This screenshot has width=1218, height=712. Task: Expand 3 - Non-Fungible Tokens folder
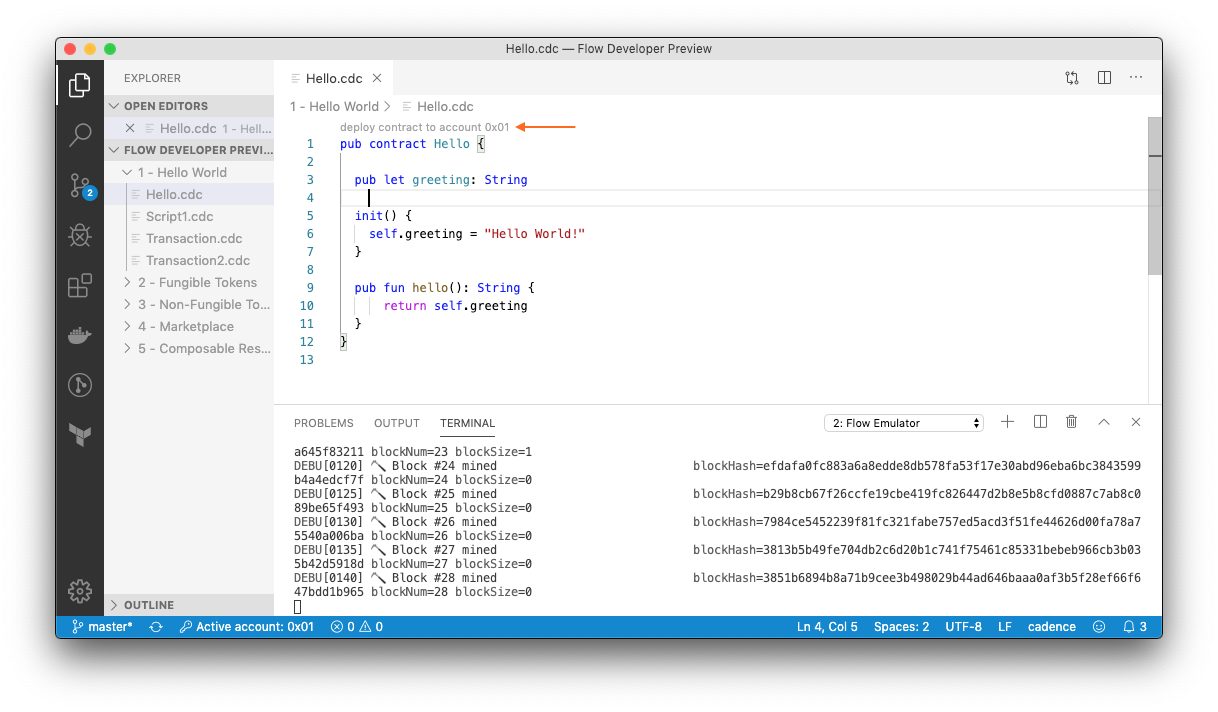click(x=189, y=304)
